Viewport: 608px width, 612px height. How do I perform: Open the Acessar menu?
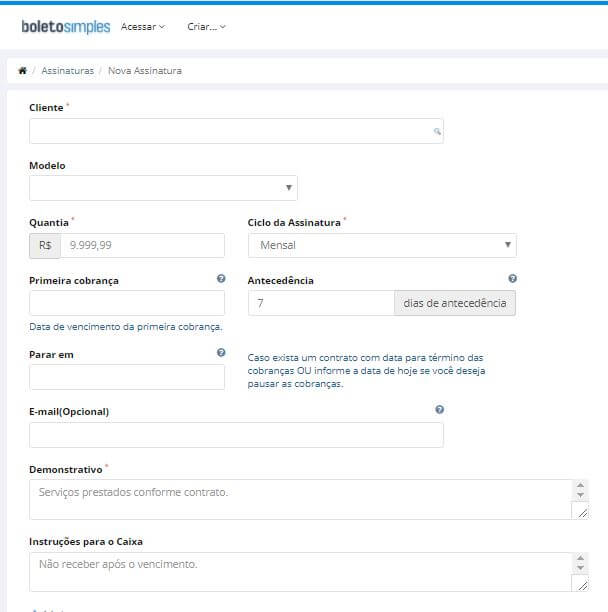coord(143,27)
